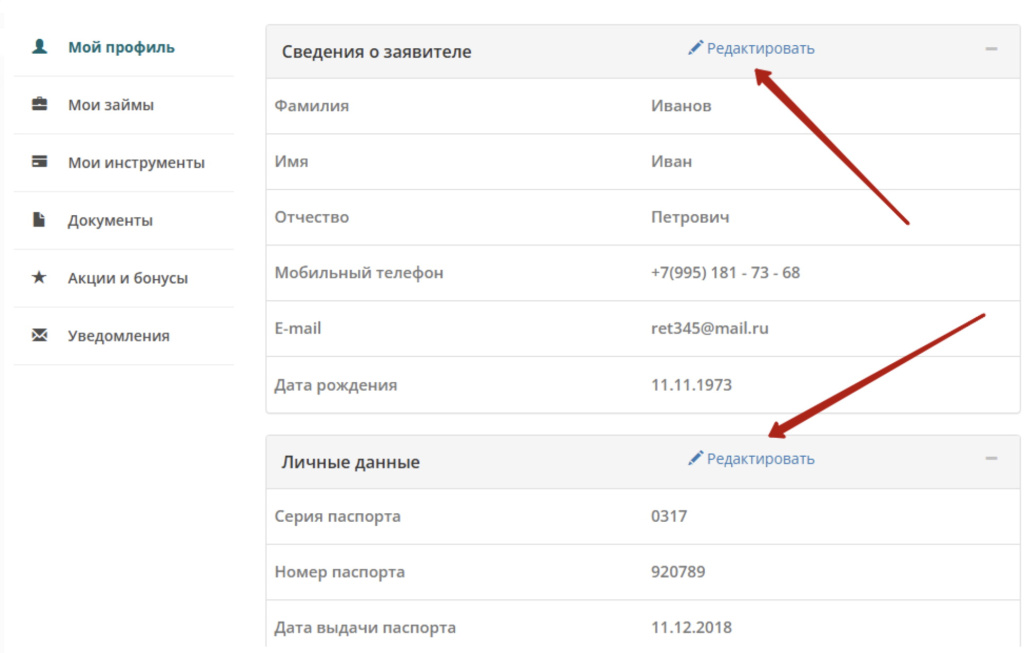The image size is (1024, 653).
Task: Click the mobile phone number value
Action: coord(725,273)
